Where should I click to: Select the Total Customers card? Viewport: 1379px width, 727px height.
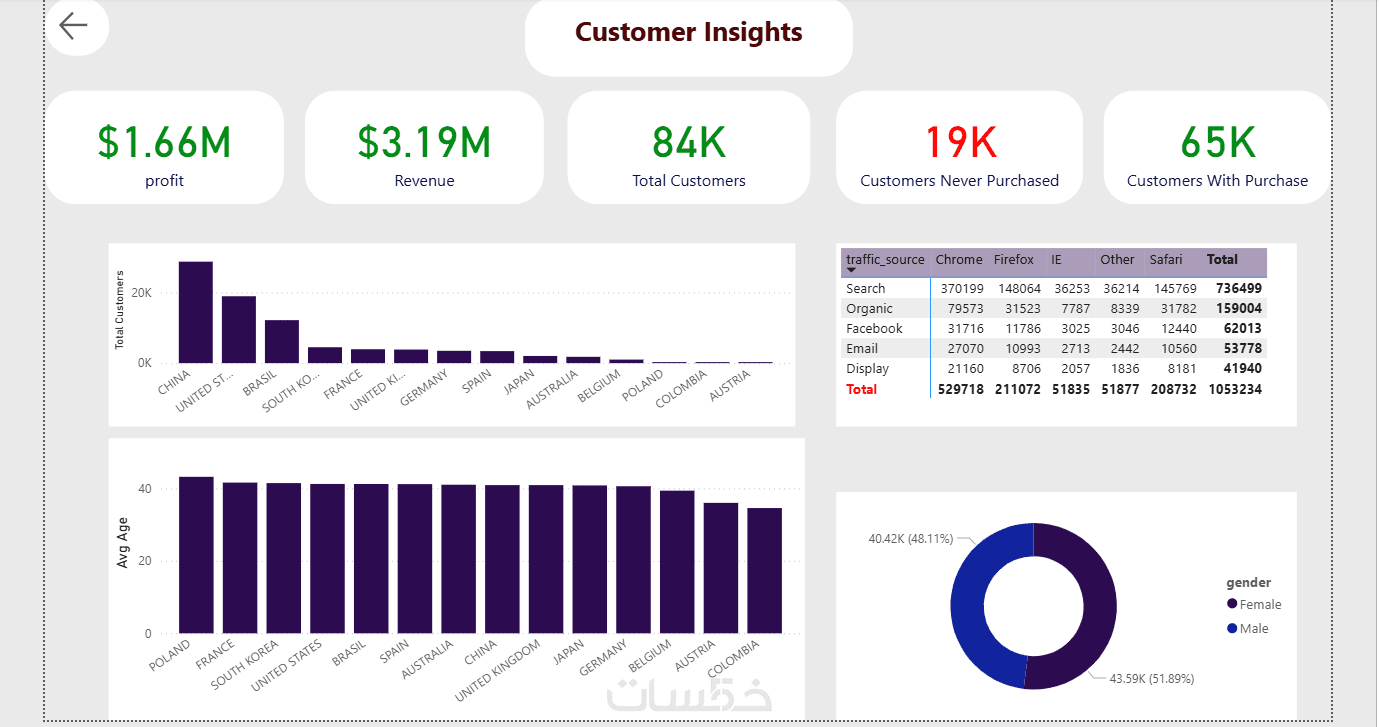click(689, 148)
